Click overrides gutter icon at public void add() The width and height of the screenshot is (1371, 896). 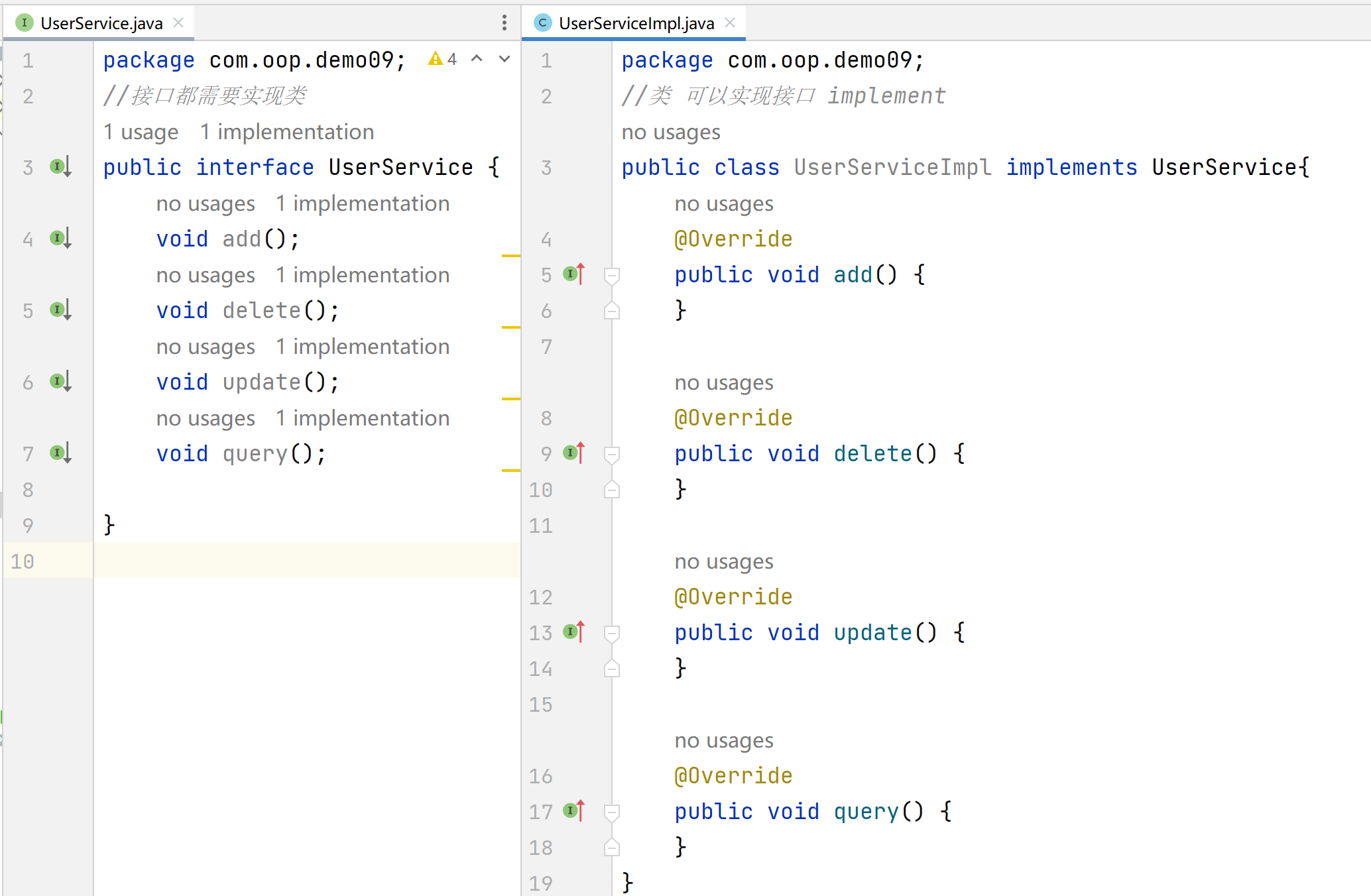click(574, 274)
